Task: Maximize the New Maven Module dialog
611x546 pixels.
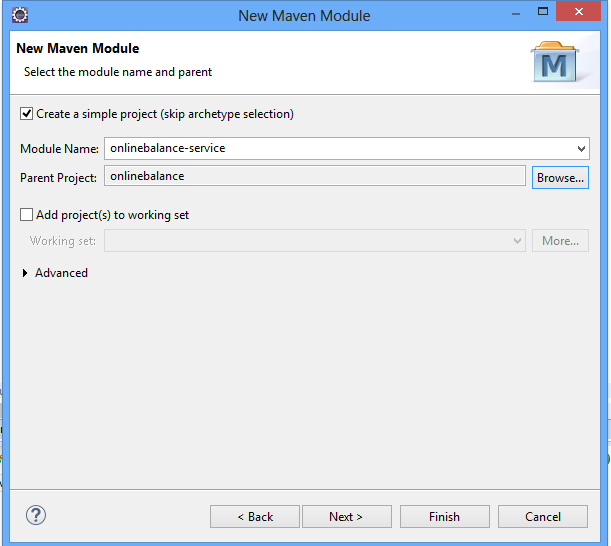Action: tap(543, 11)
